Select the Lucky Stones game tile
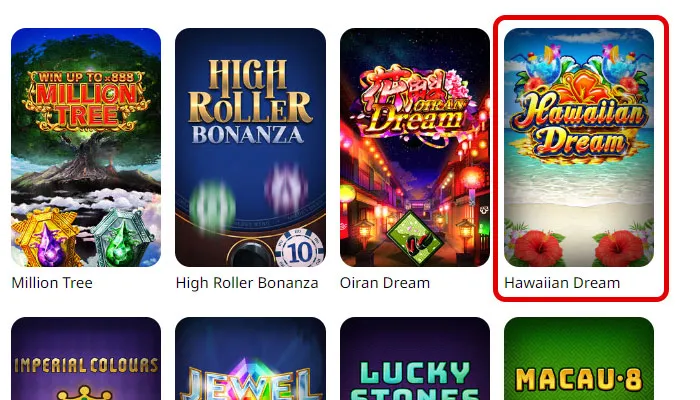 coord(415,358)
